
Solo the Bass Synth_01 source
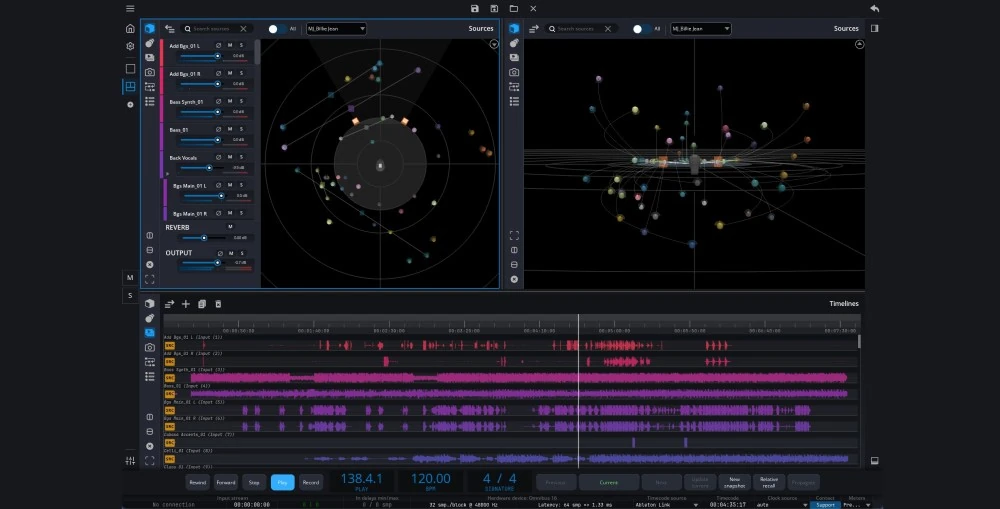[240, 101]
